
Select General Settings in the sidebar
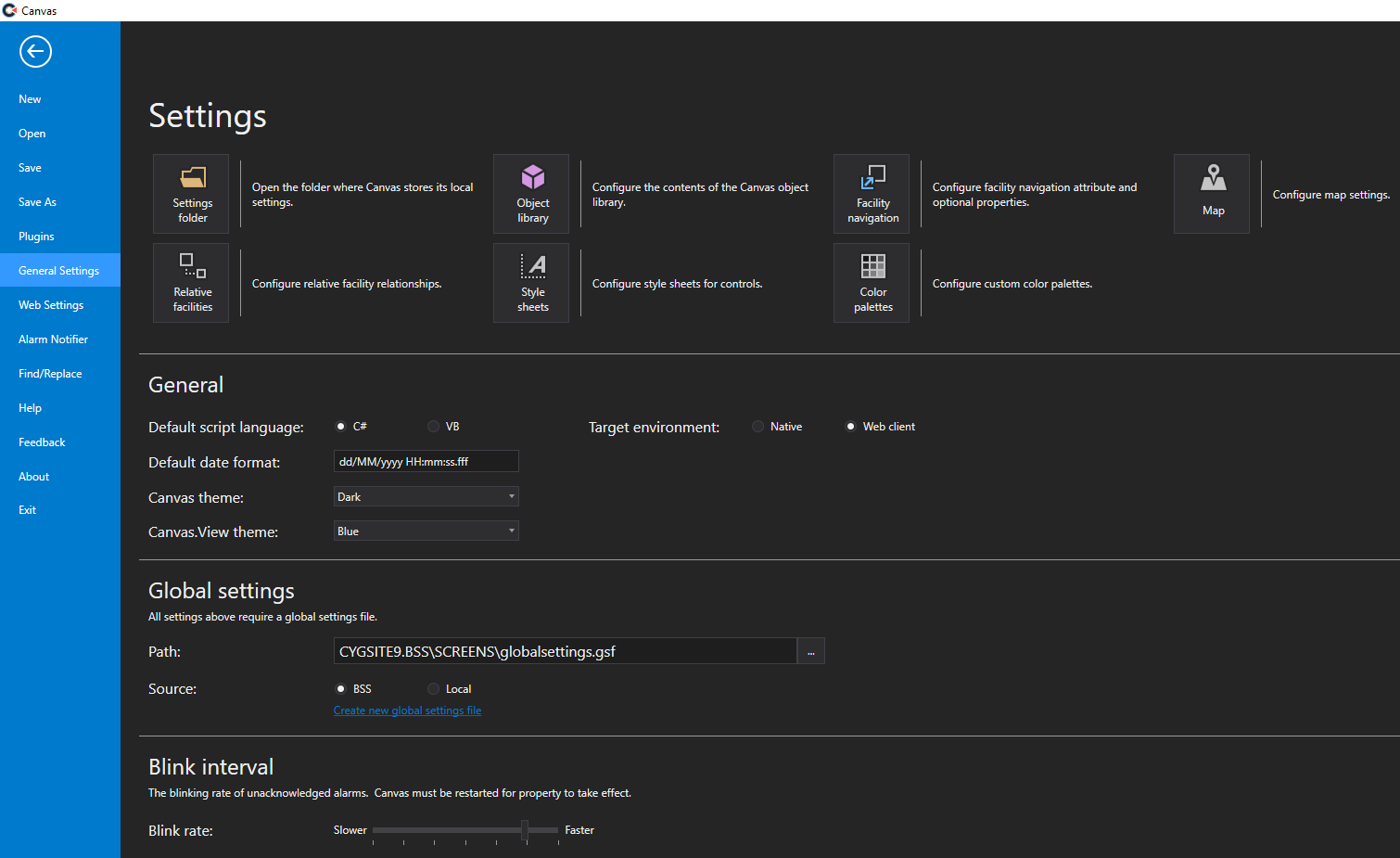(60, 271)
